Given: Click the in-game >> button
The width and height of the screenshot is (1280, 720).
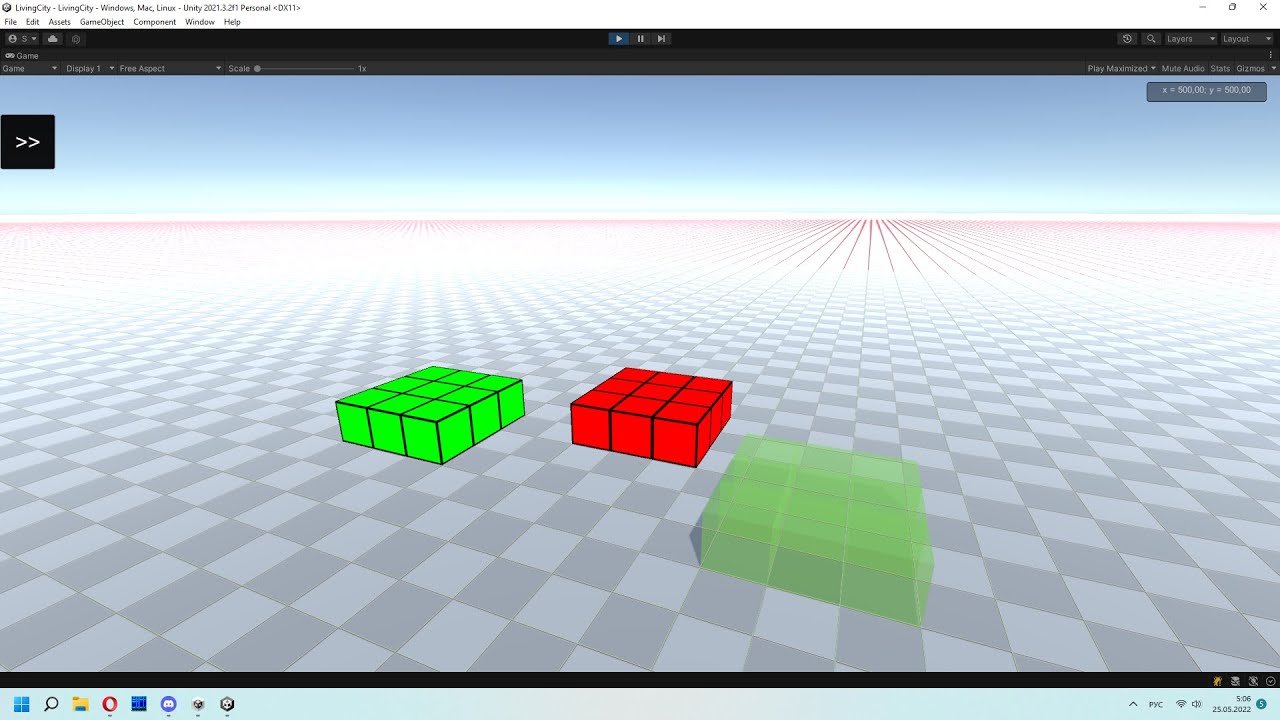Looking at the screenshot, I should 28,142.
